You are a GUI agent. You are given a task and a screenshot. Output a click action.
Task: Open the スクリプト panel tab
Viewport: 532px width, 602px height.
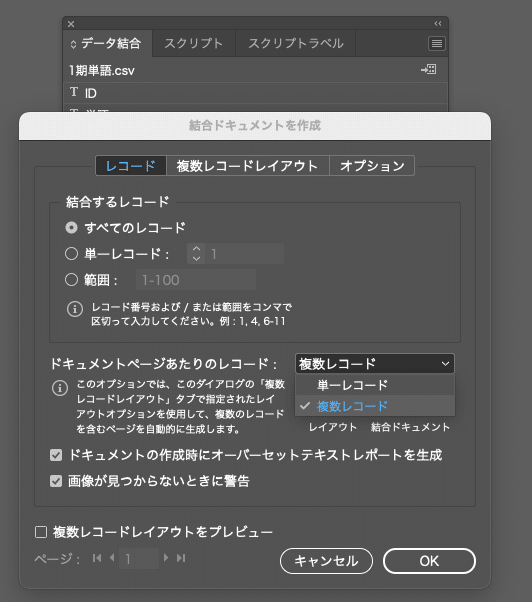pyautogui.click(x=193, y=43)
